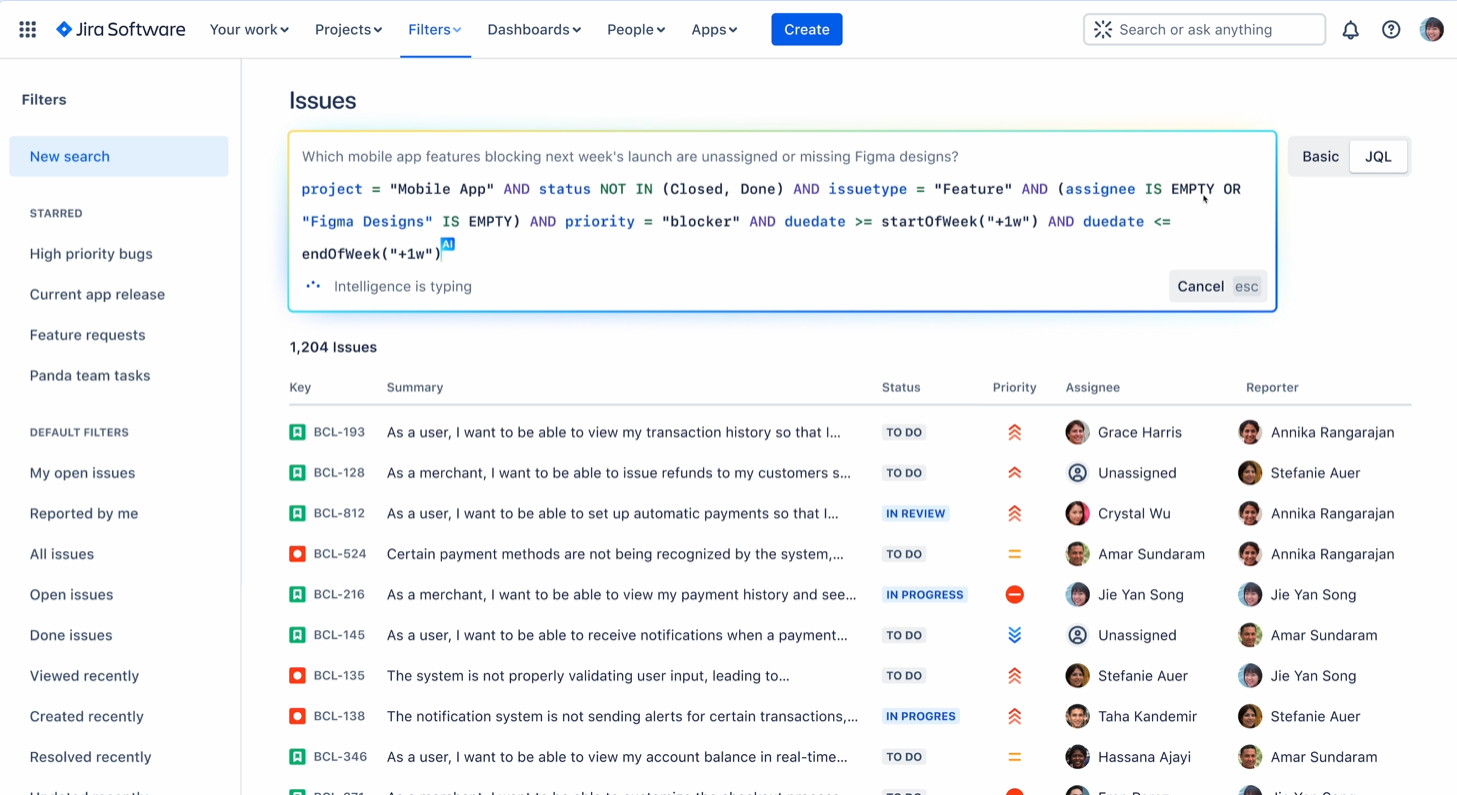Screen dimensions: 1457x795
Task: Switch to Basic search mode
Action: click(1320, 157)
